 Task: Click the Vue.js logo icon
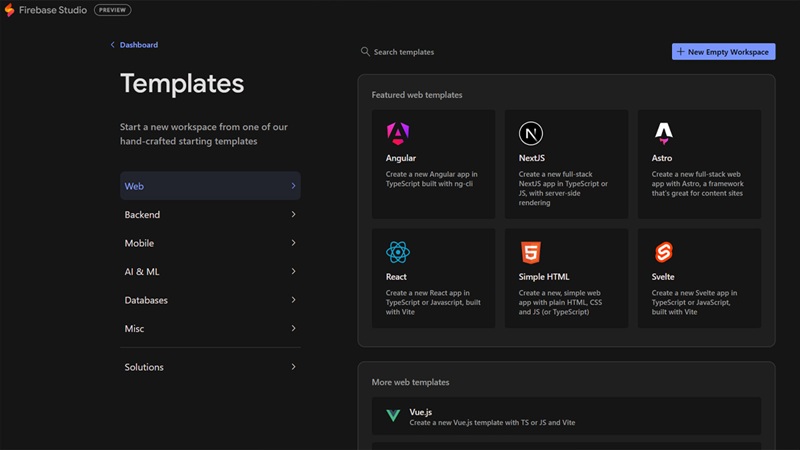pyautogui.click(x=393, y=416)
